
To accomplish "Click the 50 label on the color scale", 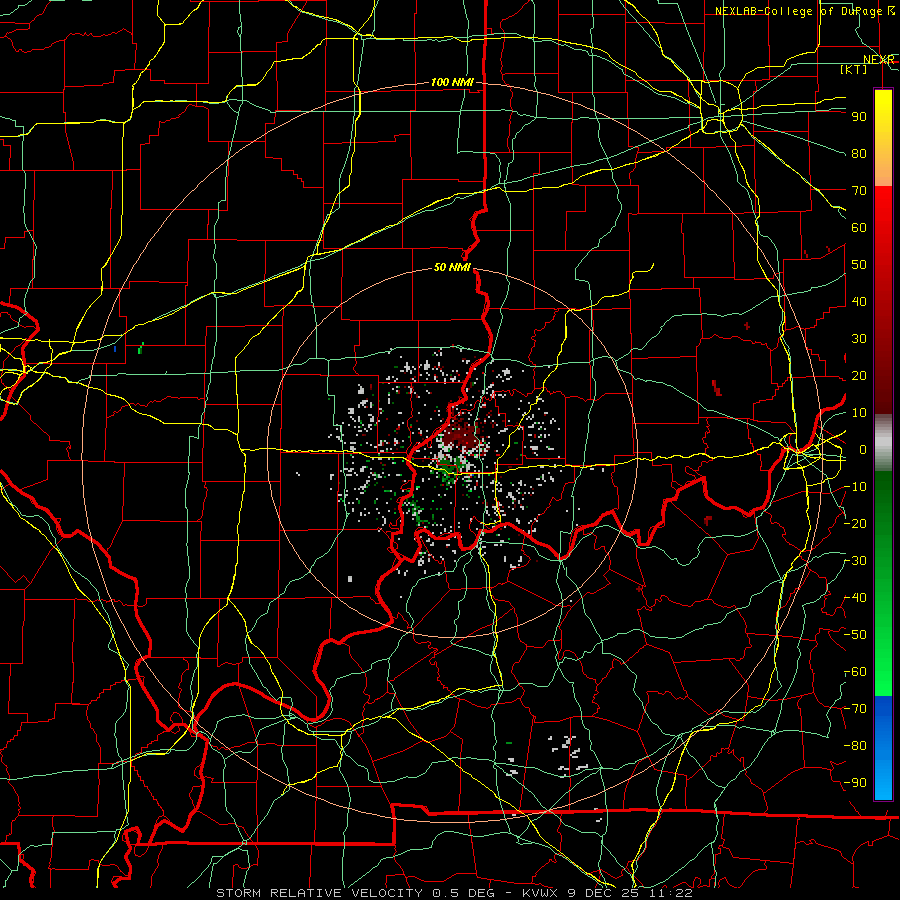I will point(859,264).
